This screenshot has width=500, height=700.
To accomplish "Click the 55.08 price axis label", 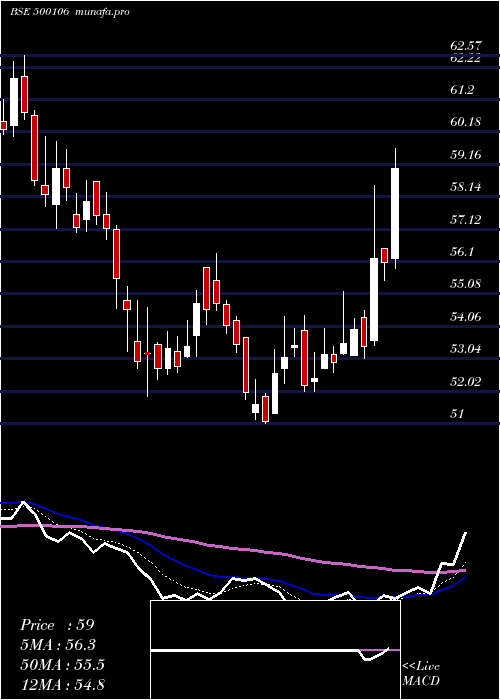I will (x=466, y=283).
